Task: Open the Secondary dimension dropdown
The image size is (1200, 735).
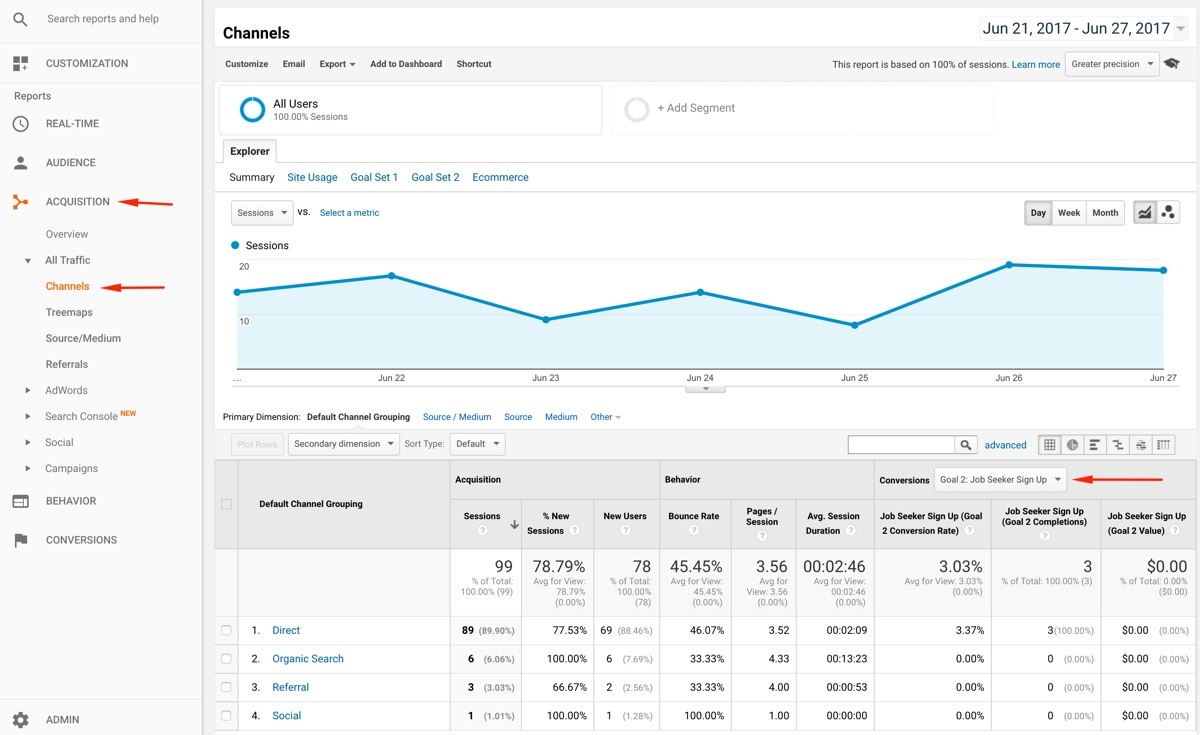Action: (x=344, y=444)
